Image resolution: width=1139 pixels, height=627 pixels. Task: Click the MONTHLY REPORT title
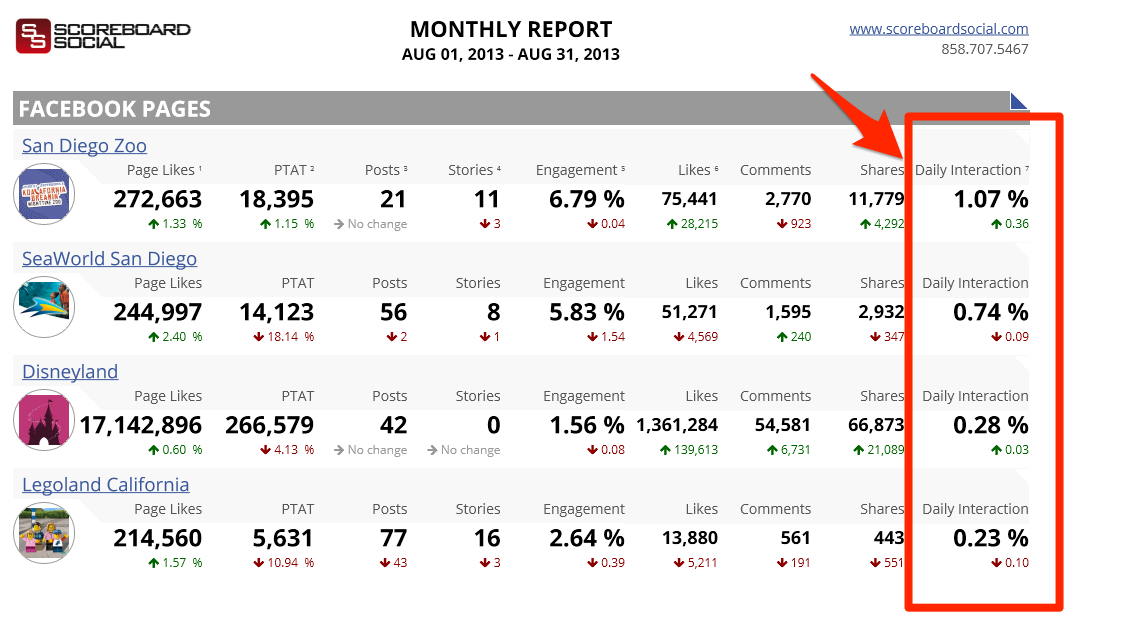[x=511, y=30]
